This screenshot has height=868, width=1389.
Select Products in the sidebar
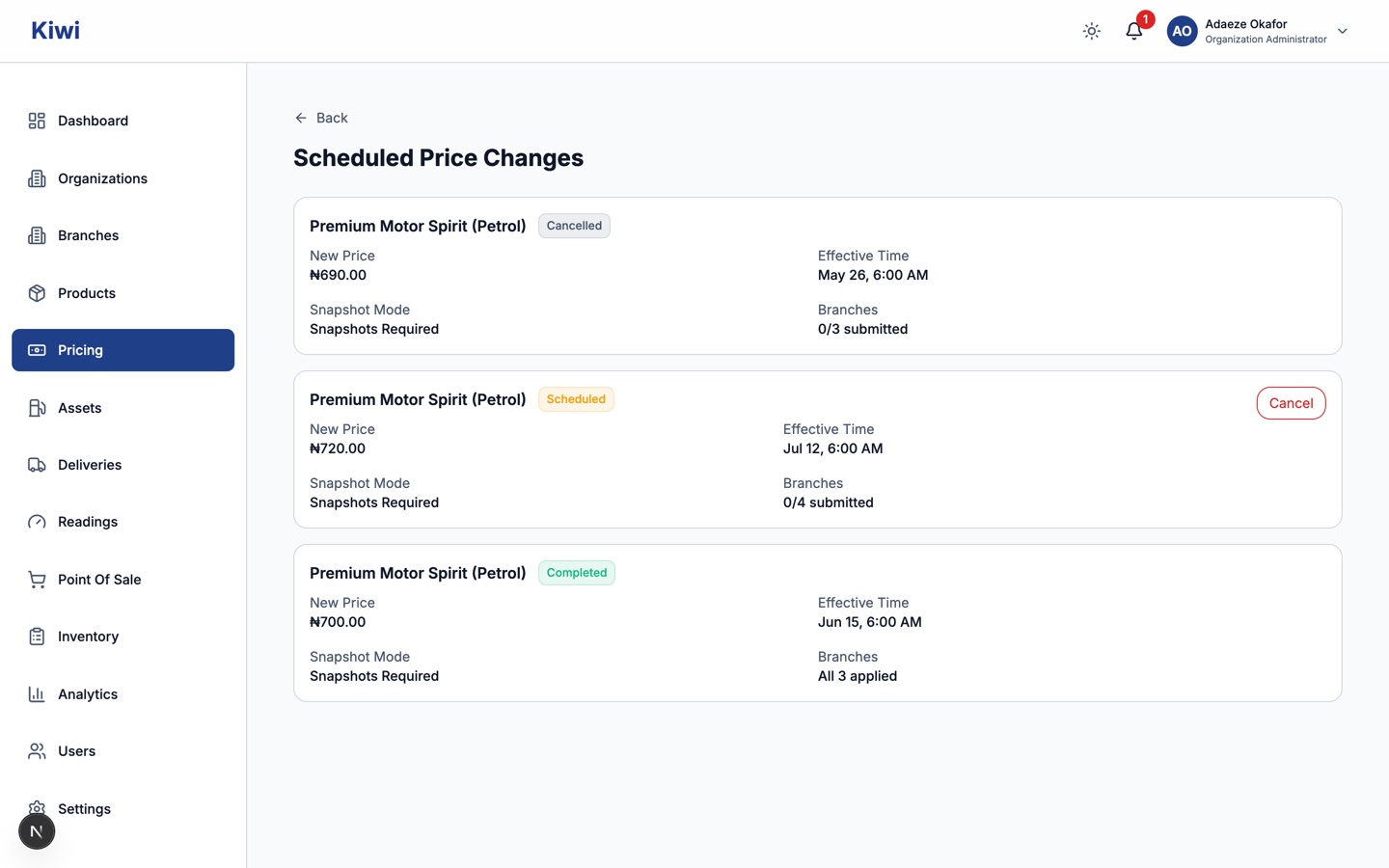click(x=123, y=293)
